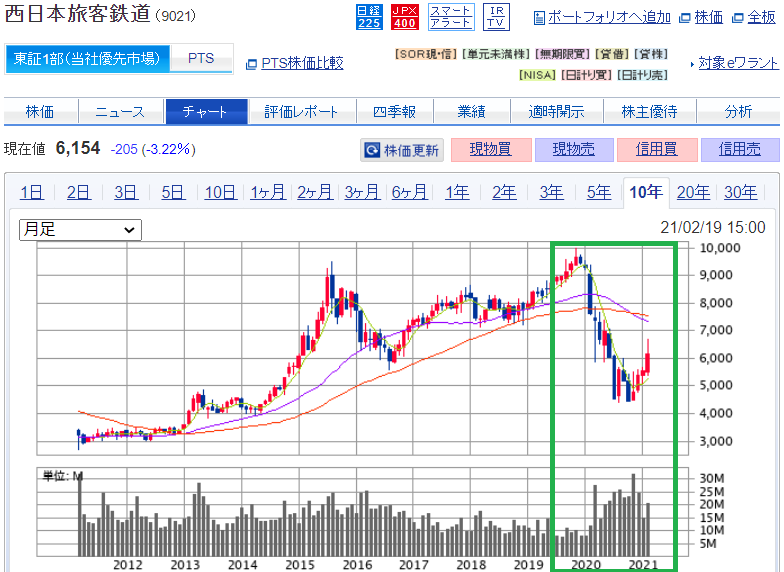The image size is (784, 572).
Task: Click the change value -205 (-3.22%)
Action: click(152, 149)
